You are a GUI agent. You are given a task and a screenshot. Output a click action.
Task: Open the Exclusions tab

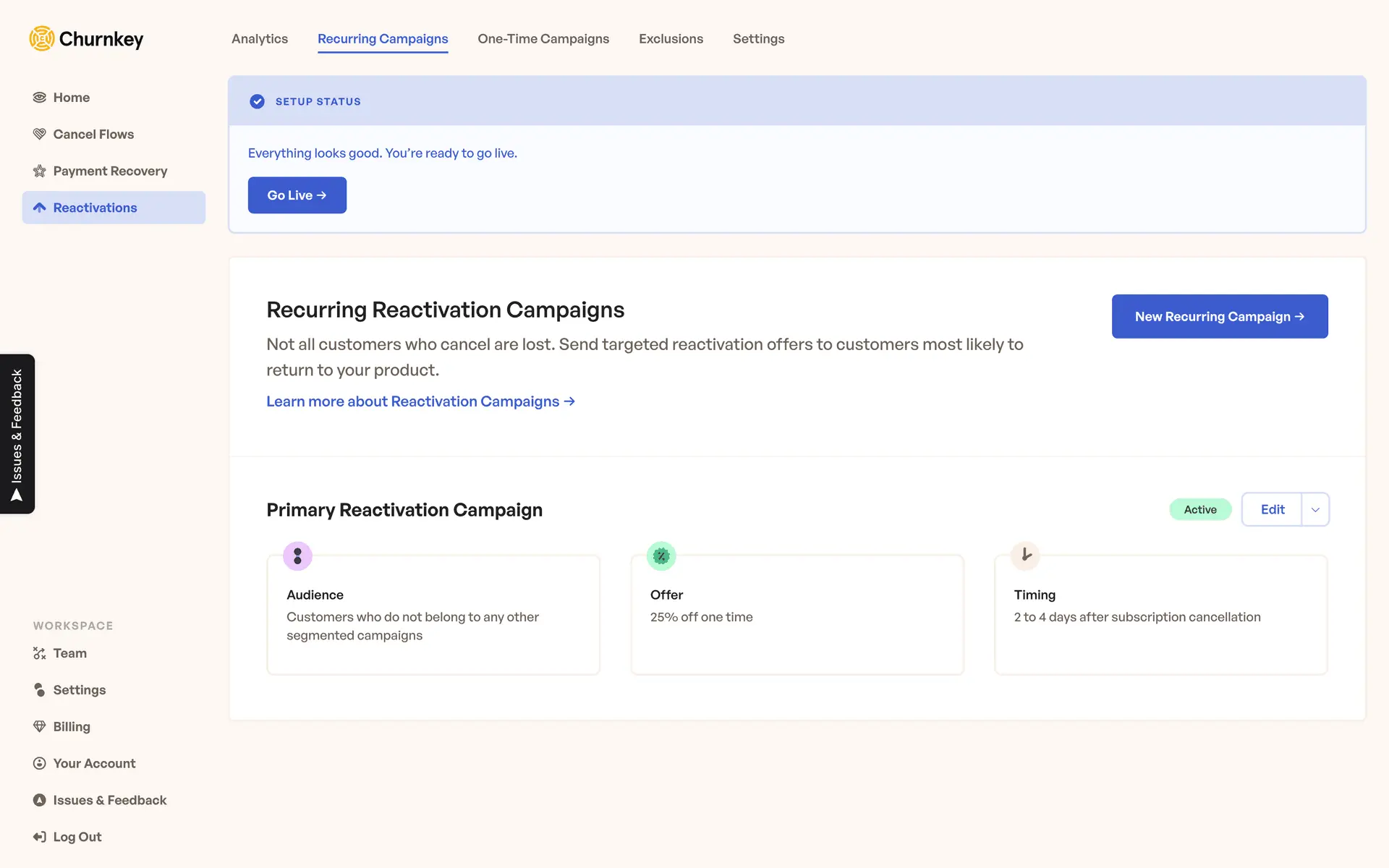[671, 39]
